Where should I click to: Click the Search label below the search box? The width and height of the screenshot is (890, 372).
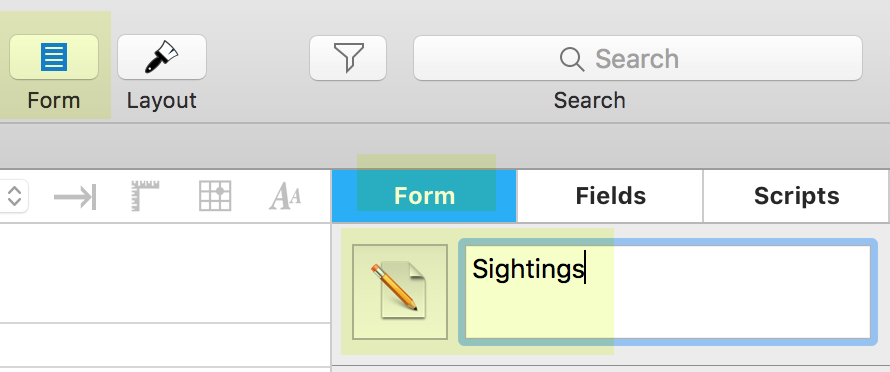589,101
